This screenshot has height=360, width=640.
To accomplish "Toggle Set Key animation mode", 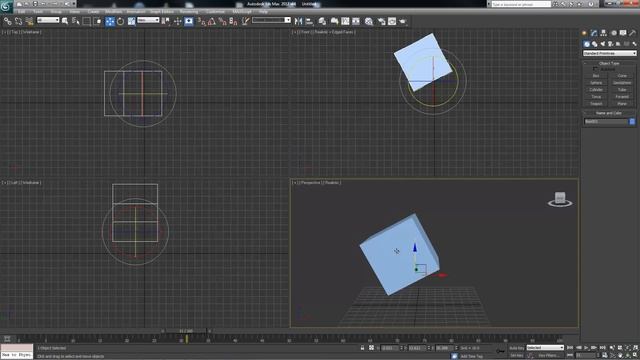I will (516, 356).
